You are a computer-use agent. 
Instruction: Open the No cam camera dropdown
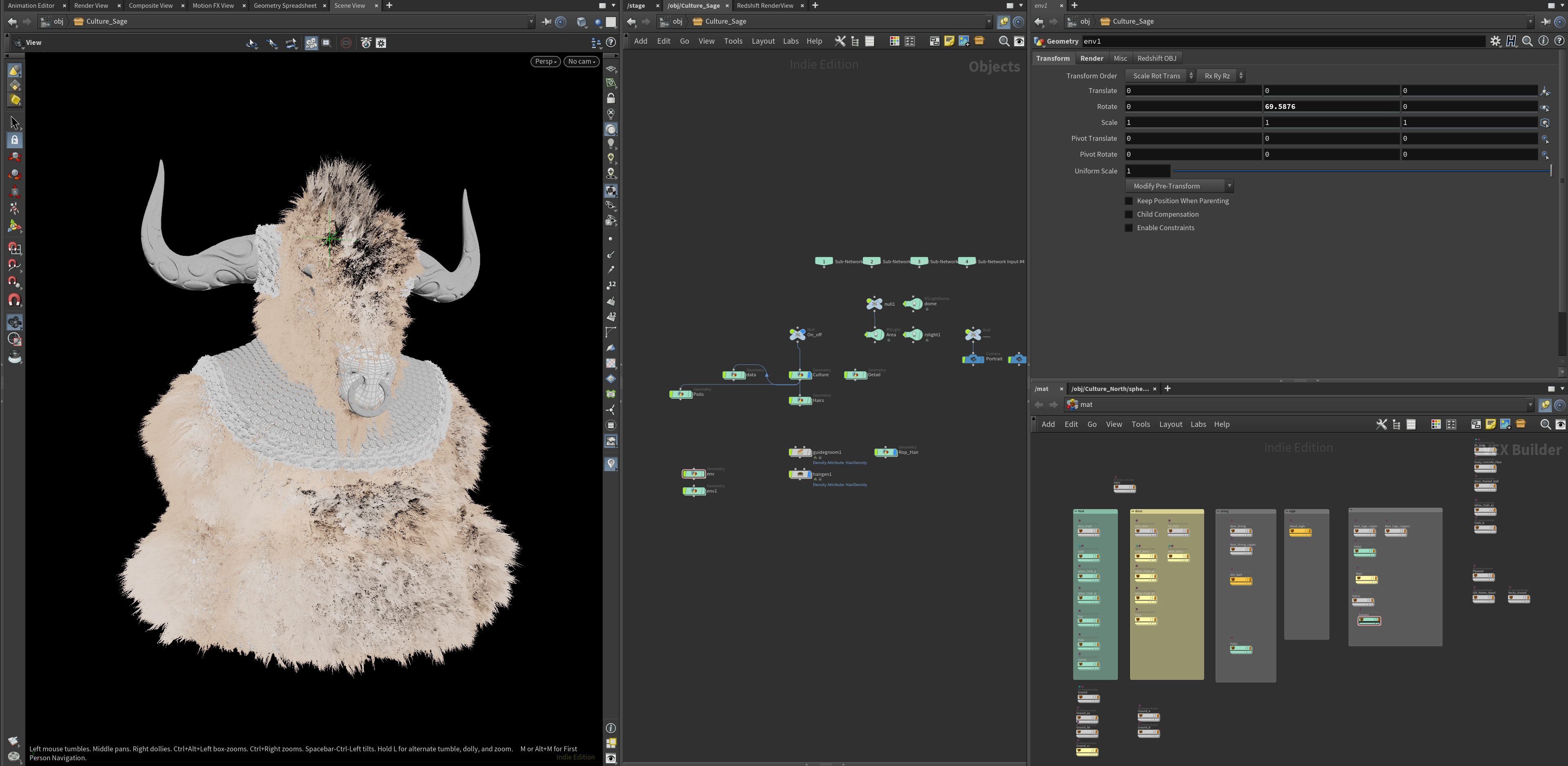(x=581, y=62)
